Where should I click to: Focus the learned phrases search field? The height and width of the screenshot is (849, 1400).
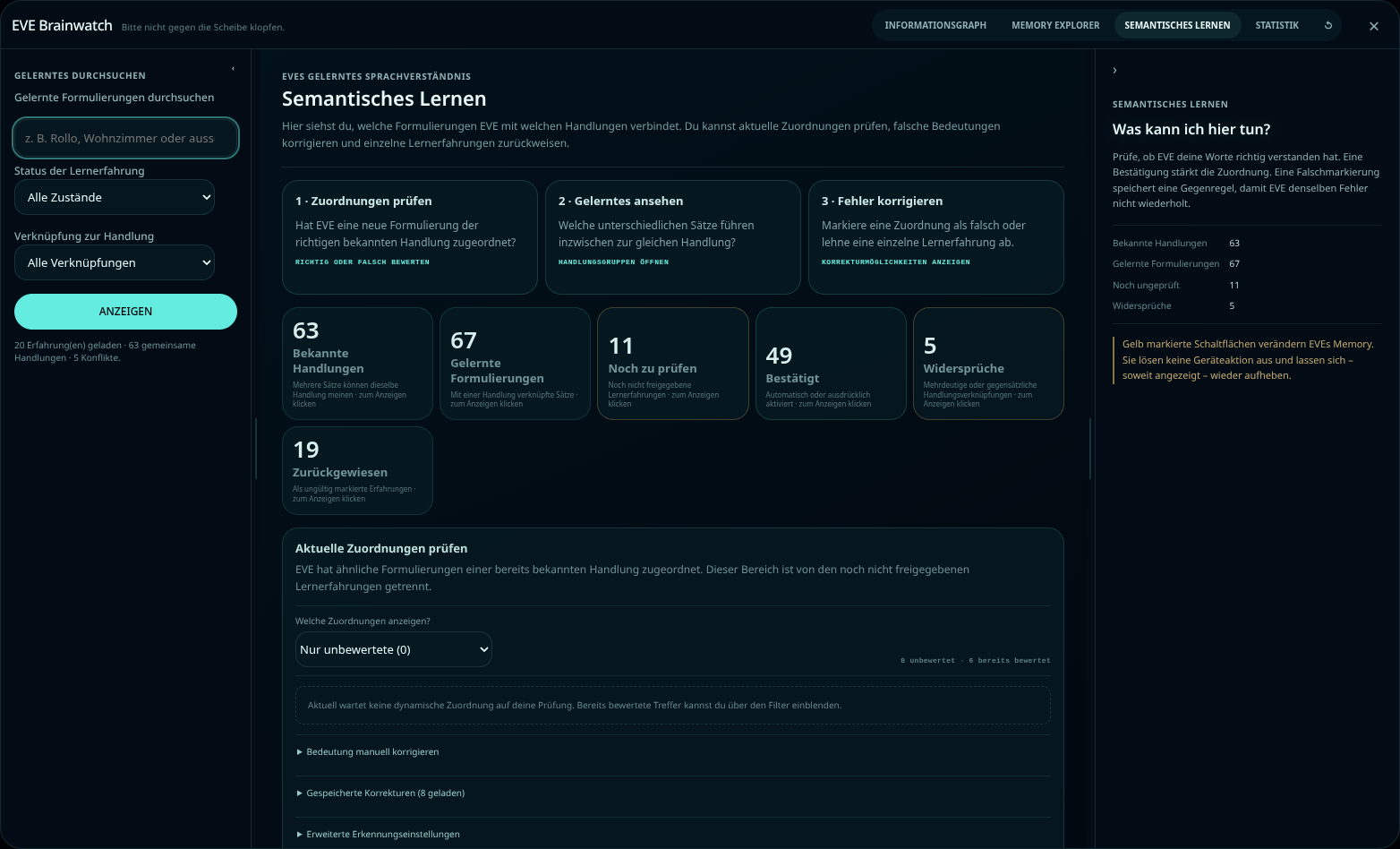click(126, 138)
